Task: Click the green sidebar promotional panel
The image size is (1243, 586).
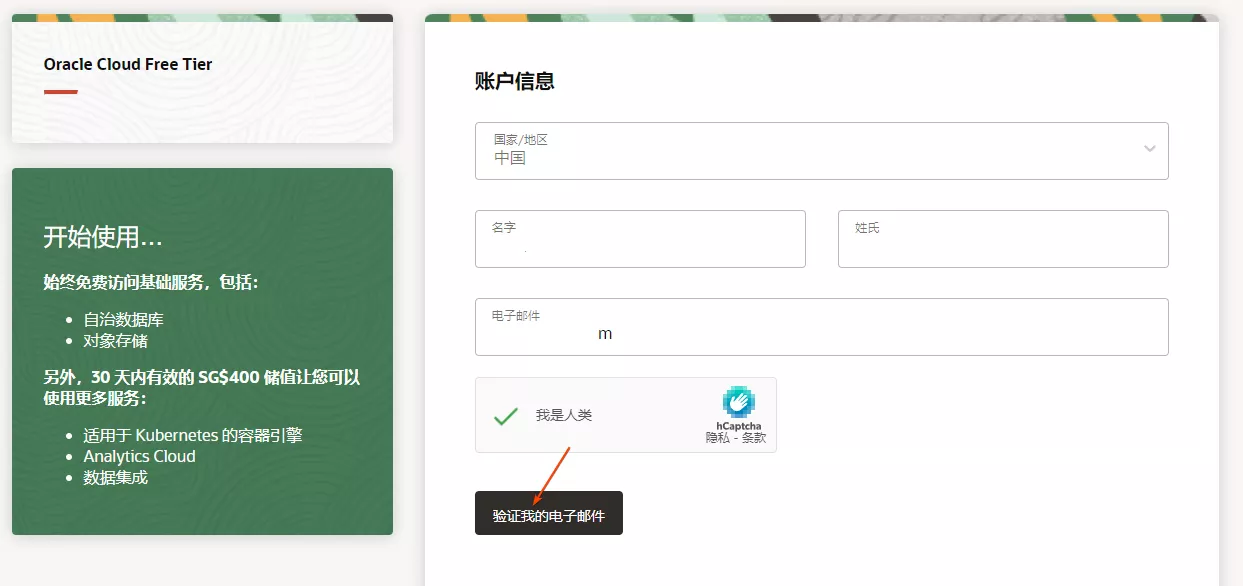Action: click(200, 350)
